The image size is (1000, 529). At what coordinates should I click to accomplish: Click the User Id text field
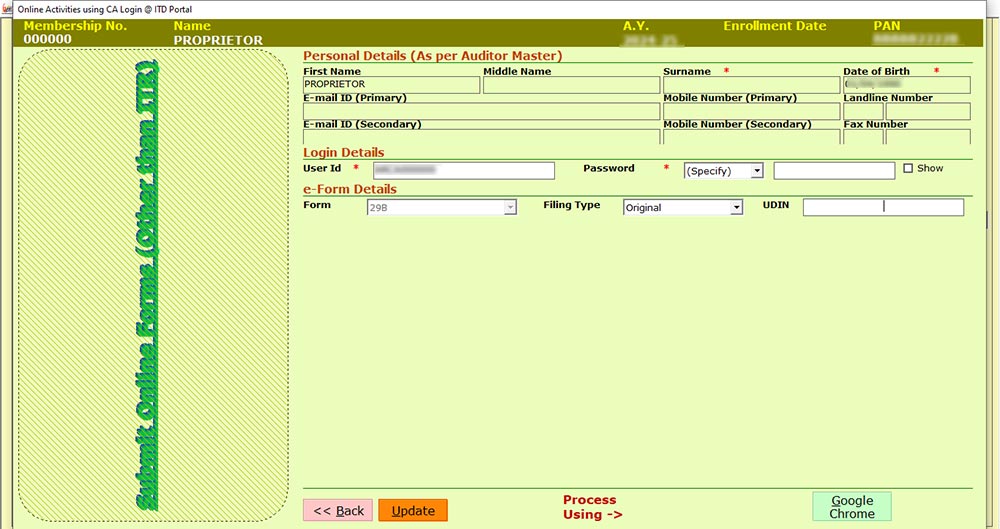pos(463,171)
